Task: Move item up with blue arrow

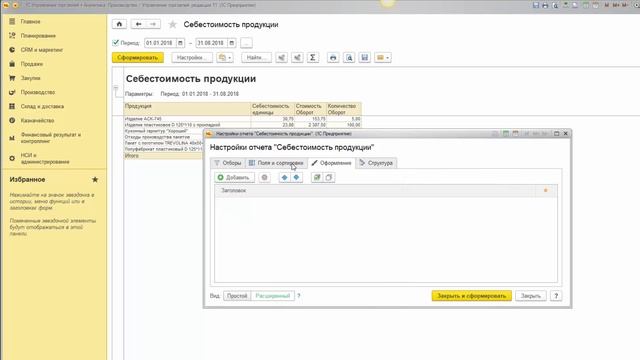Action: click(x=284, y=178)
